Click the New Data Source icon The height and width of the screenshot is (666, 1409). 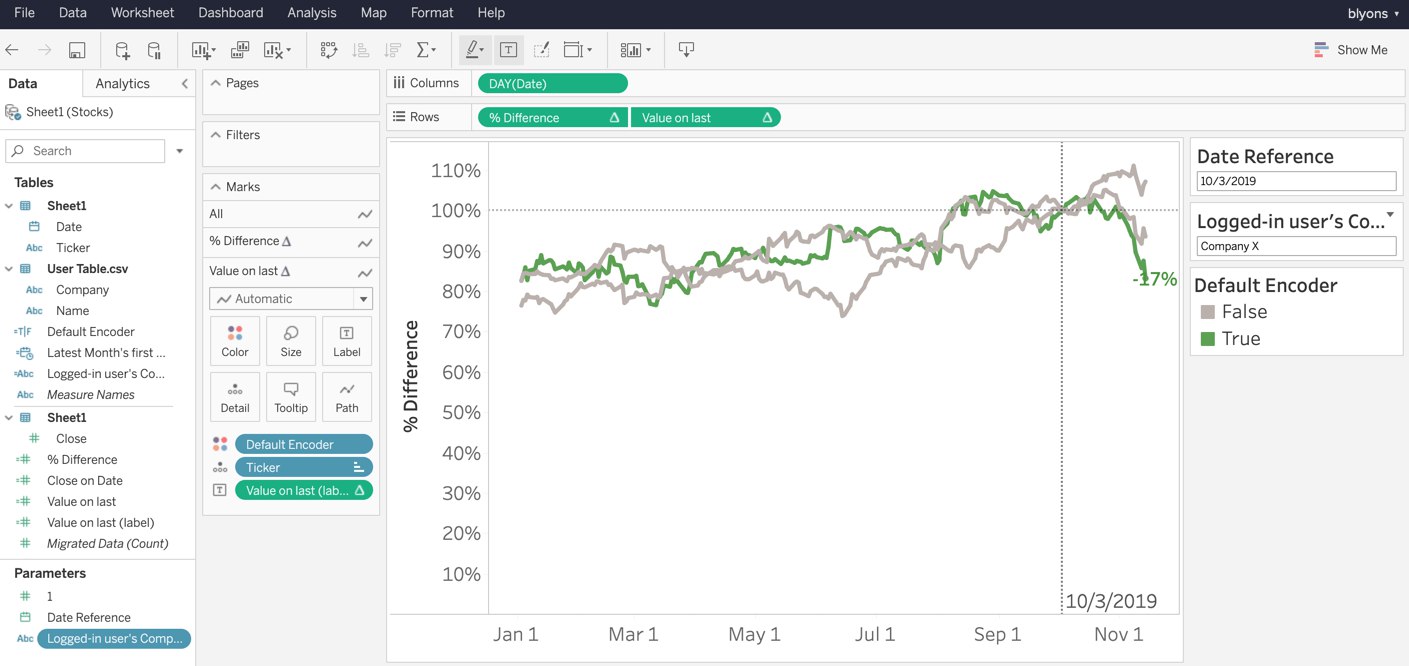[122, 50]
